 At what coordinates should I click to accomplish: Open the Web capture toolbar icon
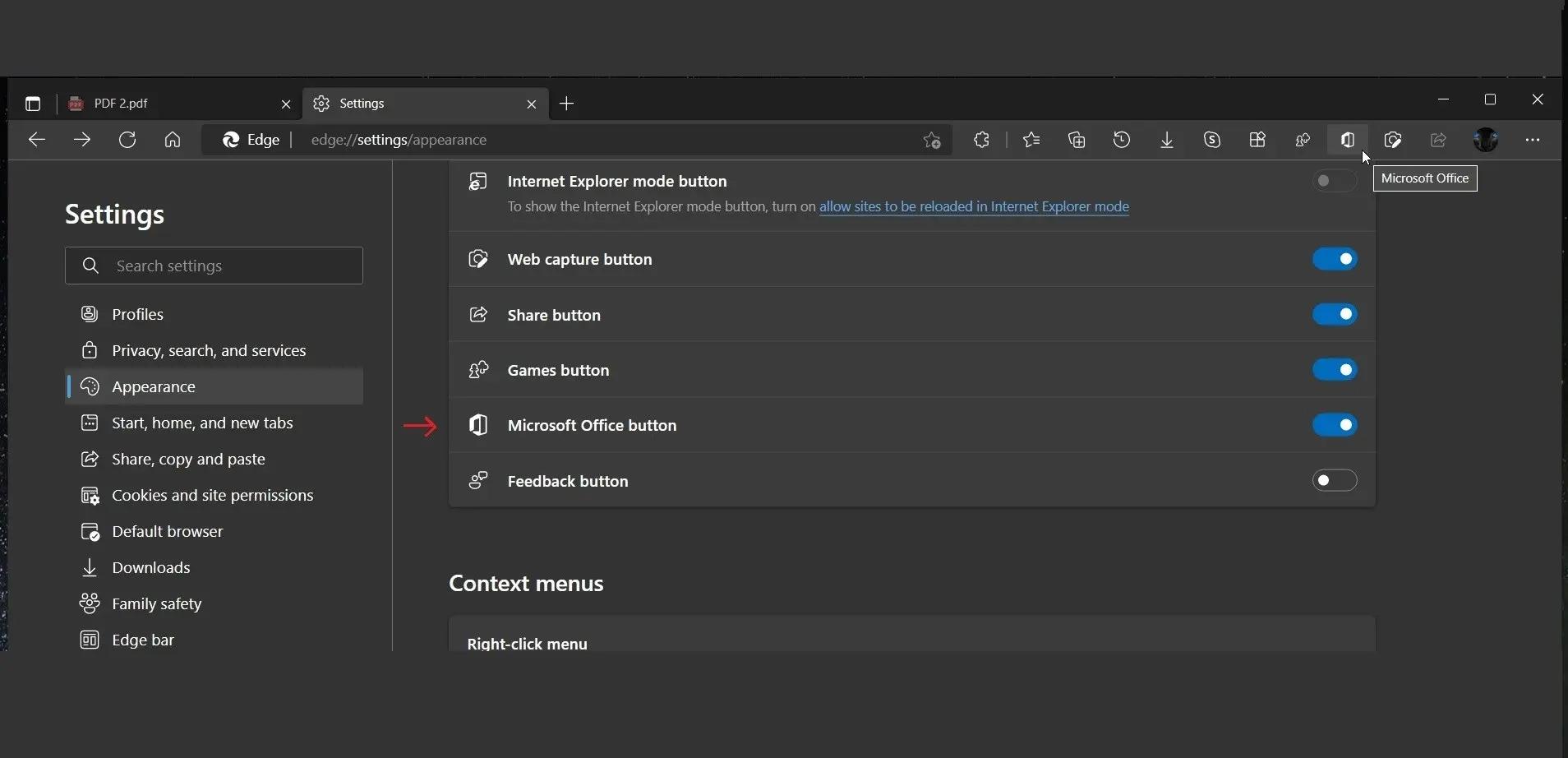[x=1393, y=140]
